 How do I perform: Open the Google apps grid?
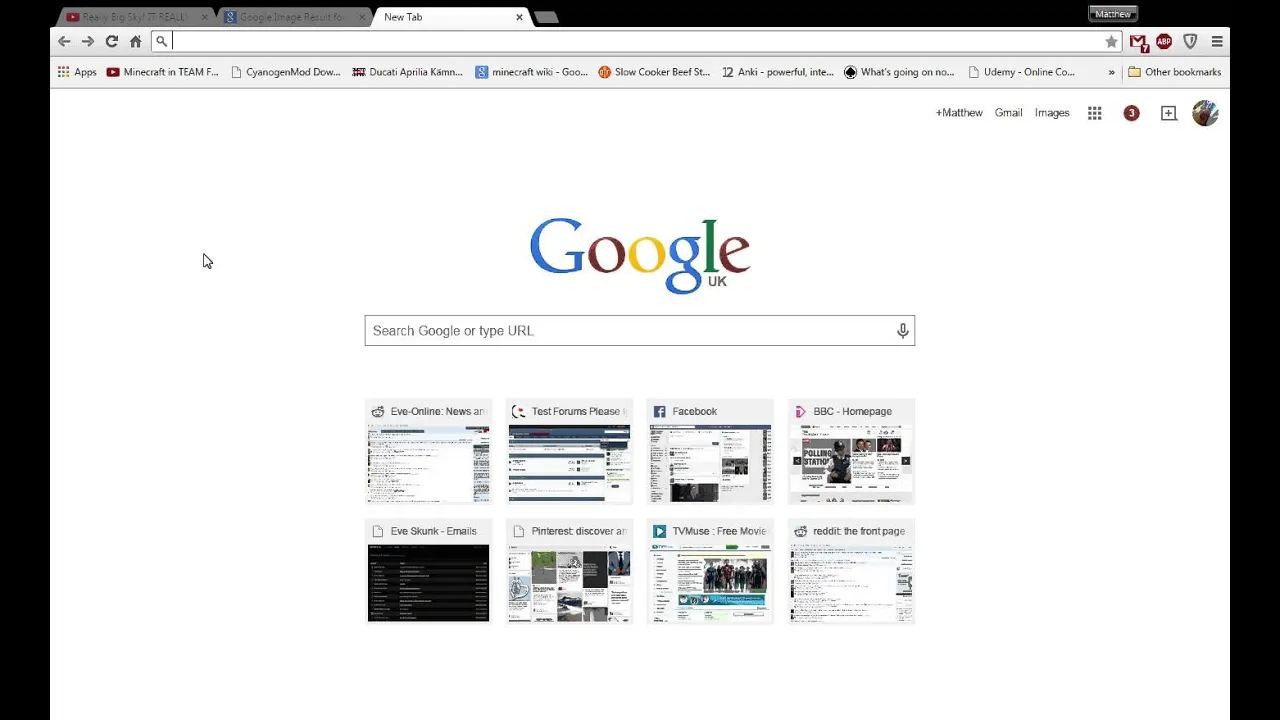coord(1095,113)
